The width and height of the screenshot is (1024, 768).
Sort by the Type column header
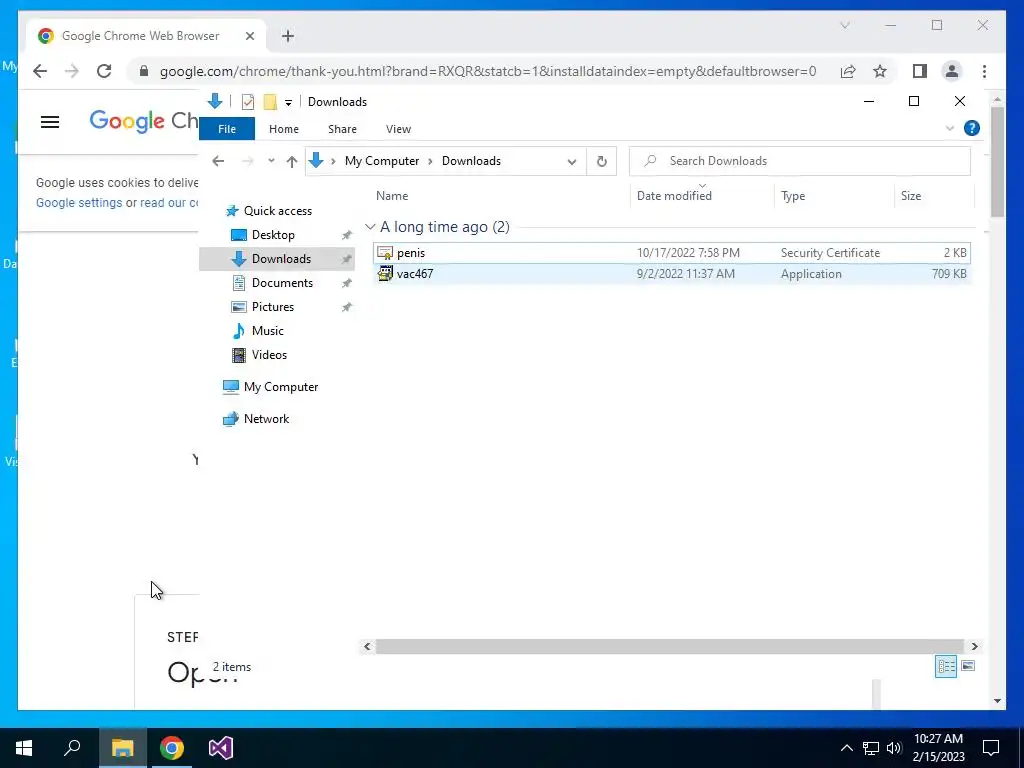[x=793, y=196]
